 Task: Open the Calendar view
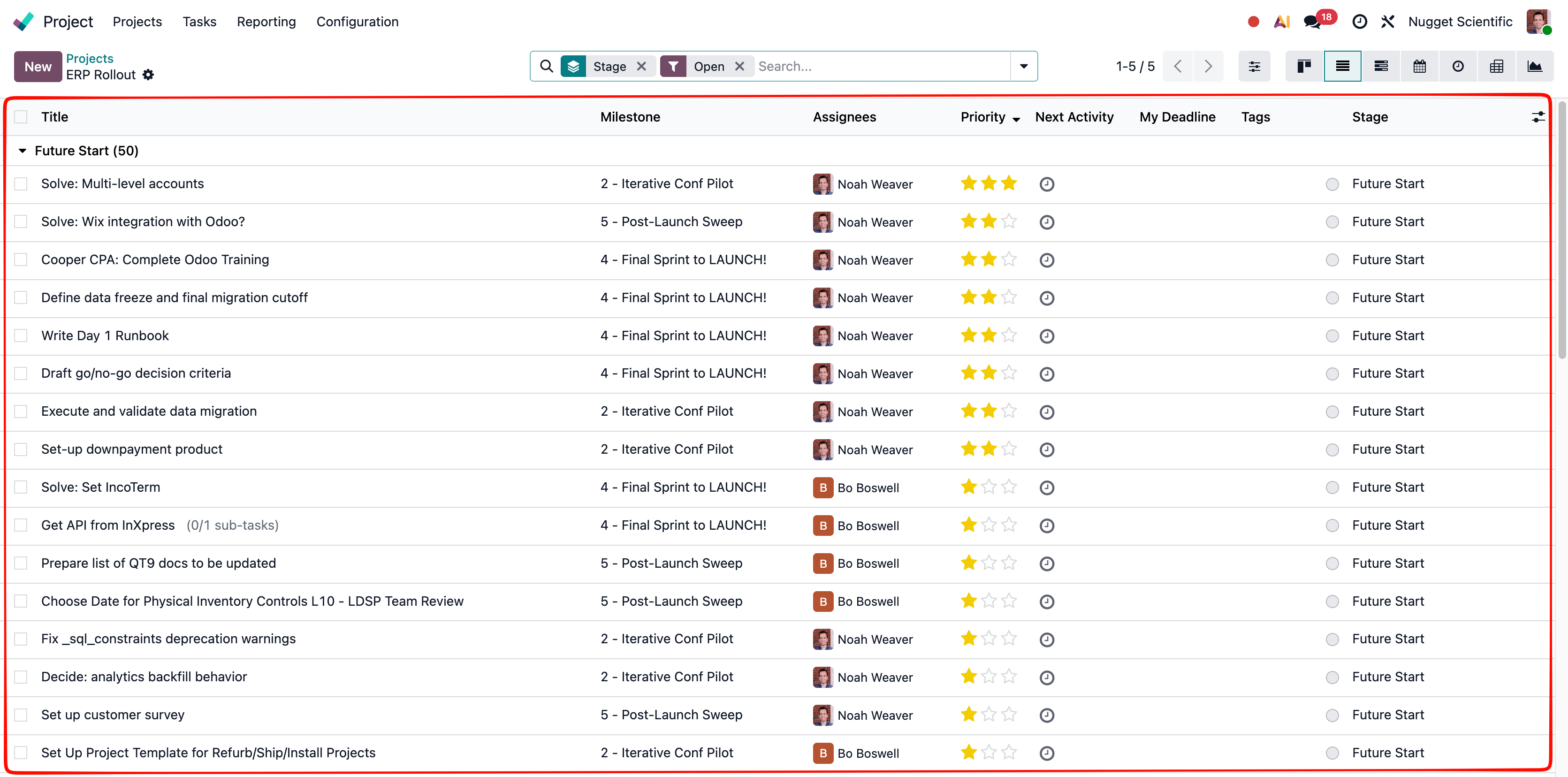tap(1419, 66)
